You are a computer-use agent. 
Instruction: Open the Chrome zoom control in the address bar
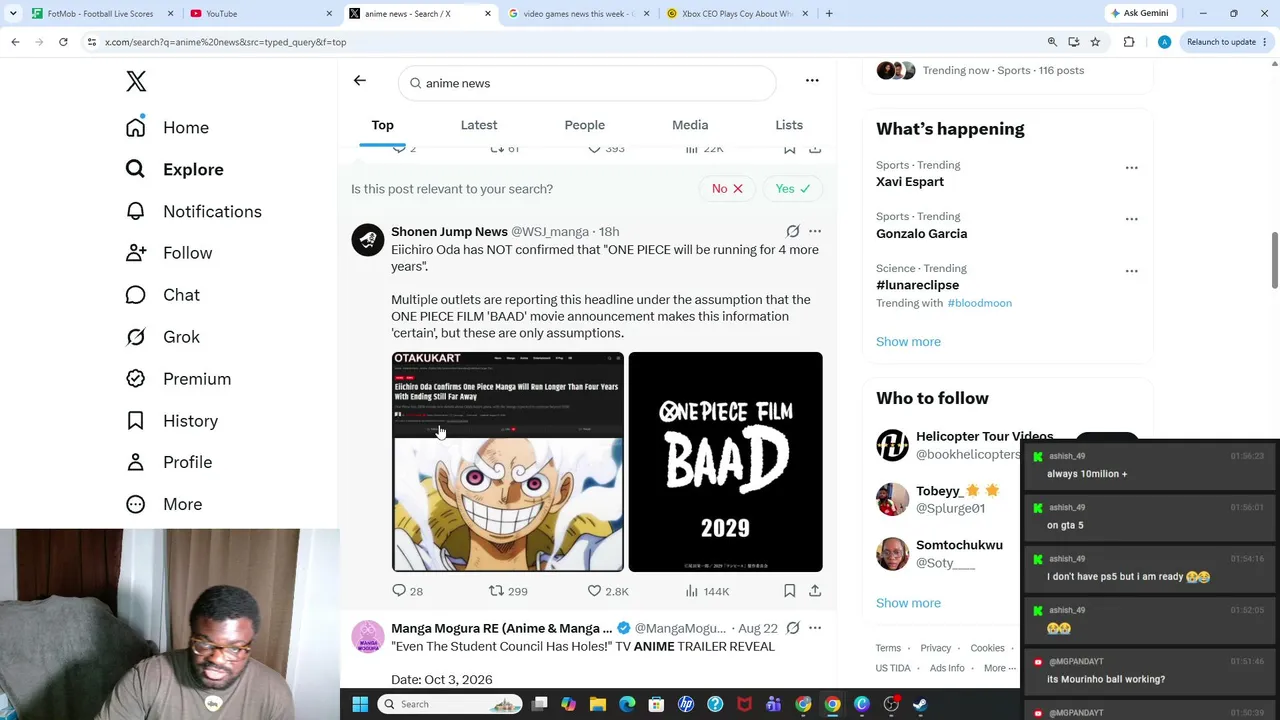coord(1052,42)
